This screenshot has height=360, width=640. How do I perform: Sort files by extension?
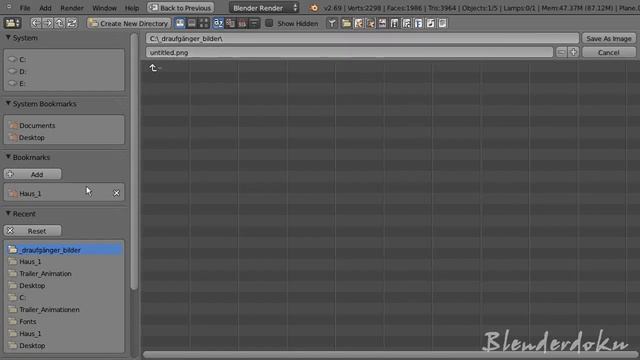pos(230,23)
